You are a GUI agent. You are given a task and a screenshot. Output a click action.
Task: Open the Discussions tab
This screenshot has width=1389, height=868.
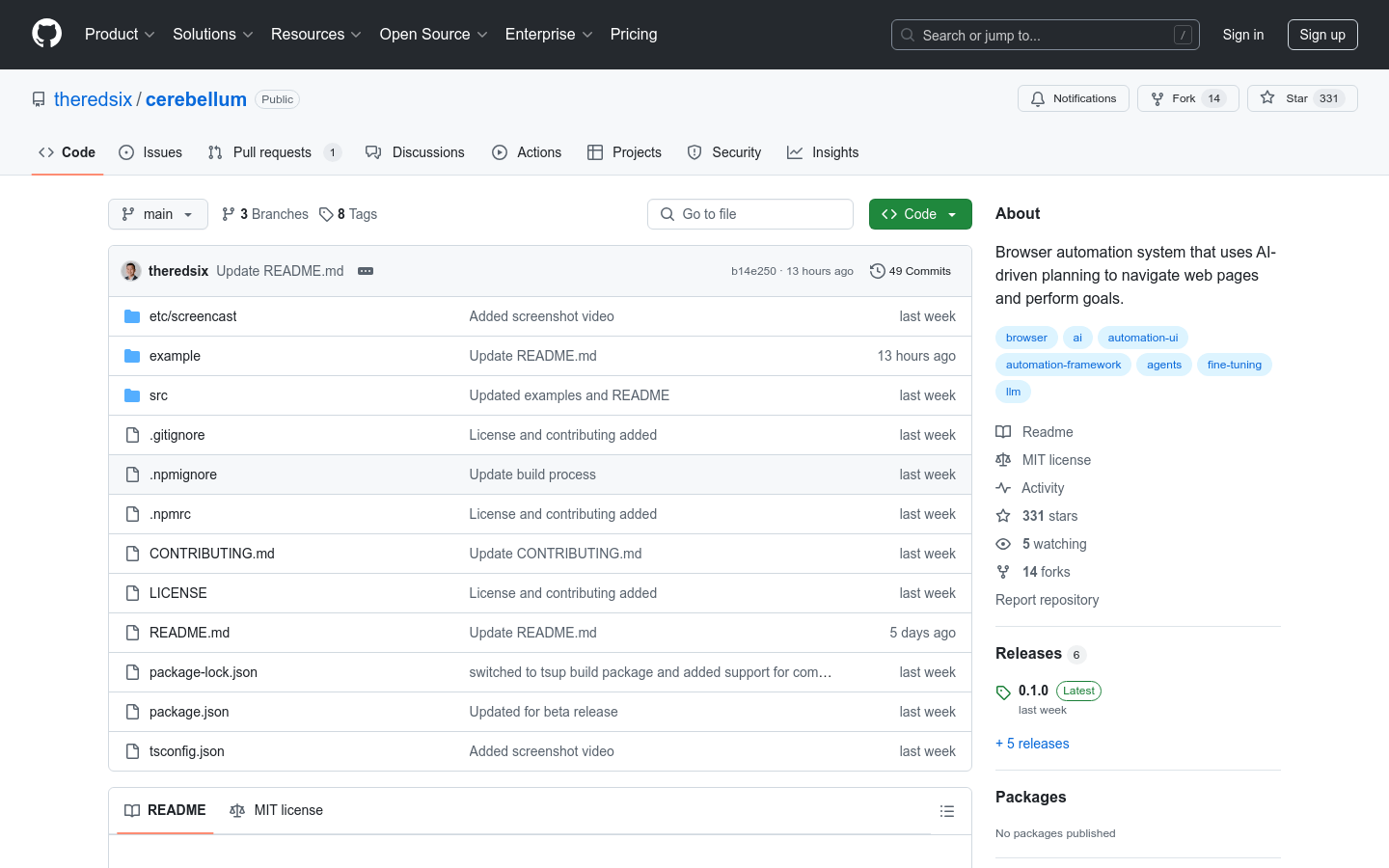pos(415,152)
